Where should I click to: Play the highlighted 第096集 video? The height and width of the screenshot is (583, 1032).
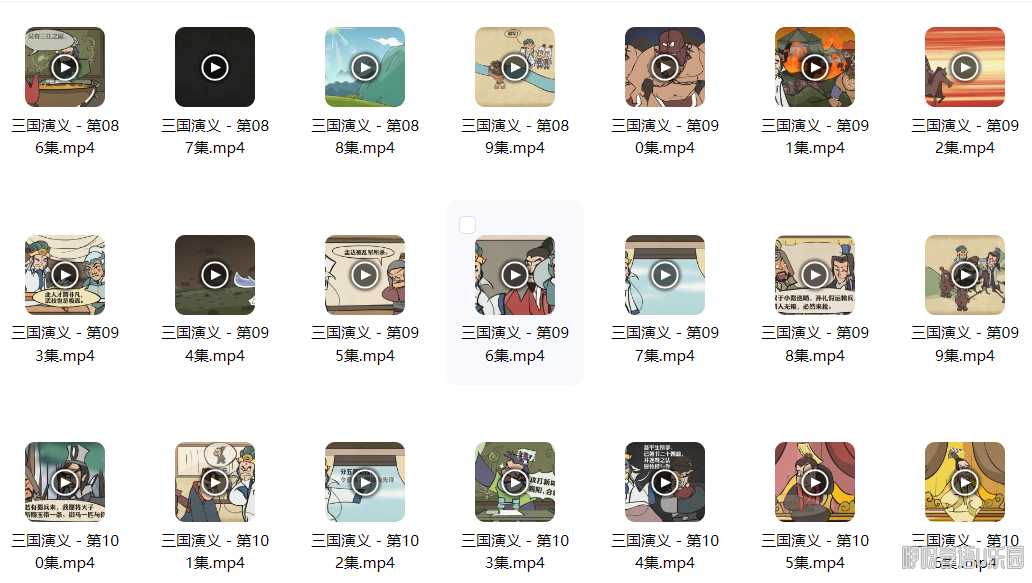[x=515, y=275]
